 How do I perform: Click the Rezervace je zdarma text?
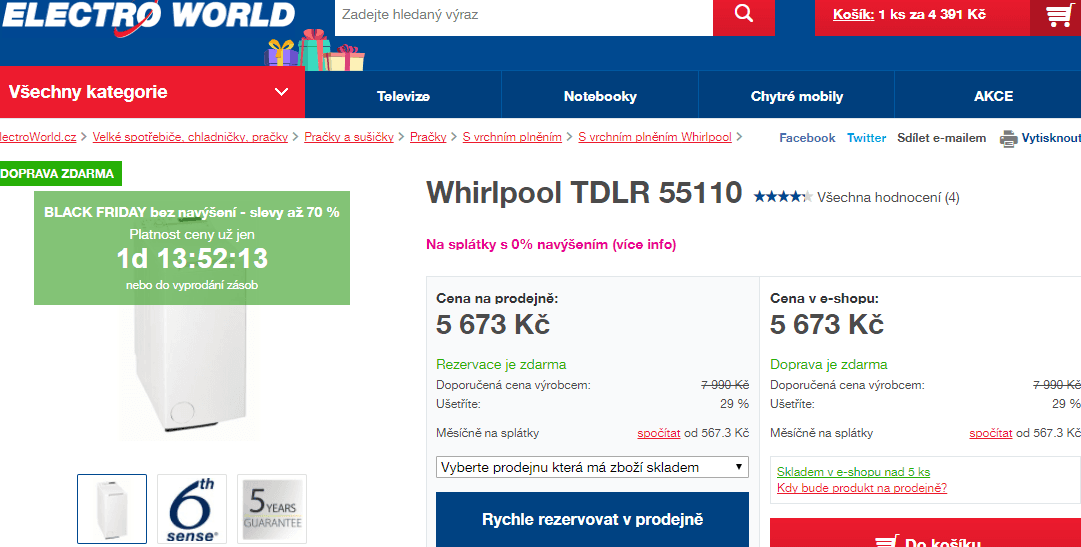(501, 364)
